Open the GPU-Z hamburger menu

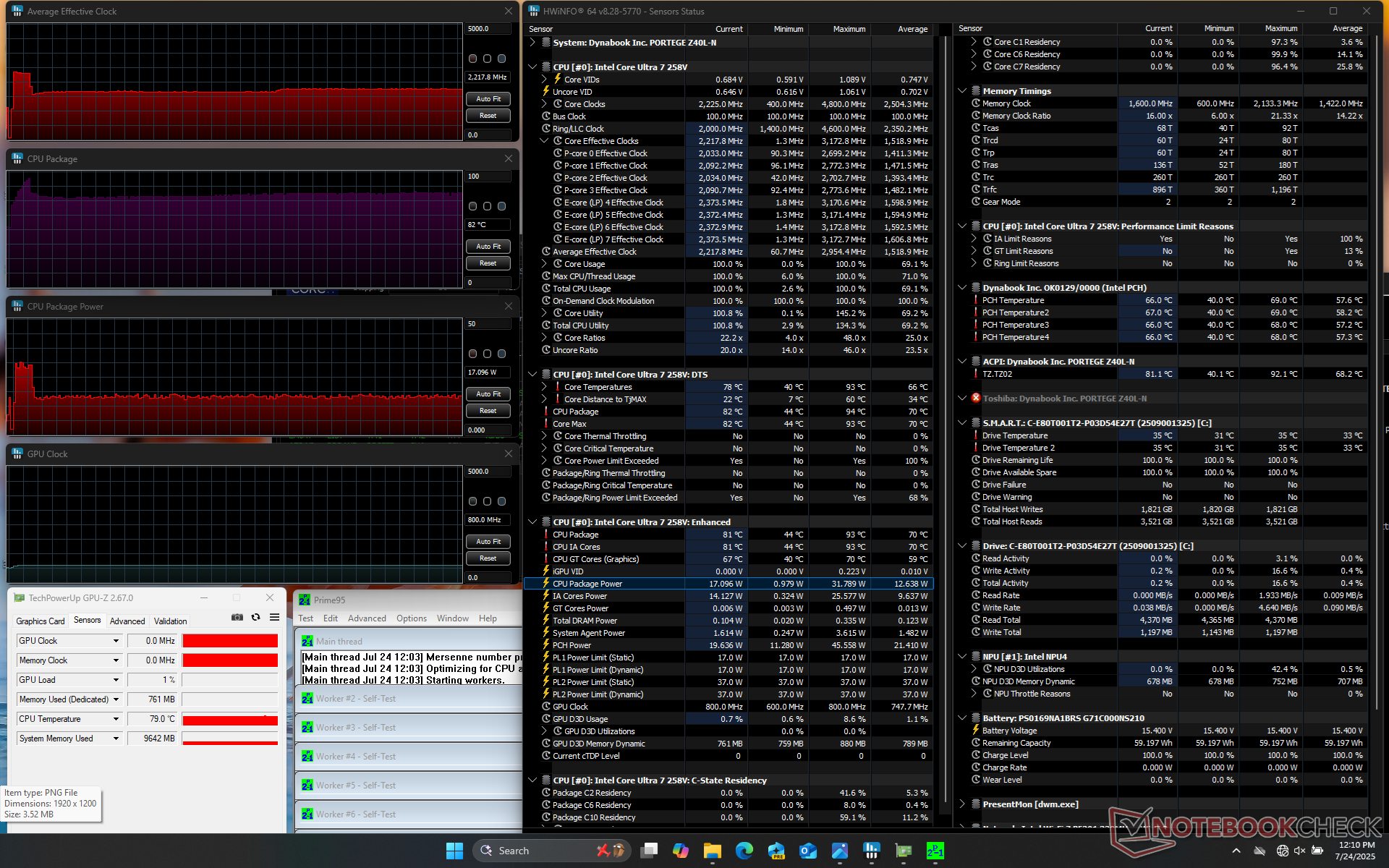click(274, 617)
